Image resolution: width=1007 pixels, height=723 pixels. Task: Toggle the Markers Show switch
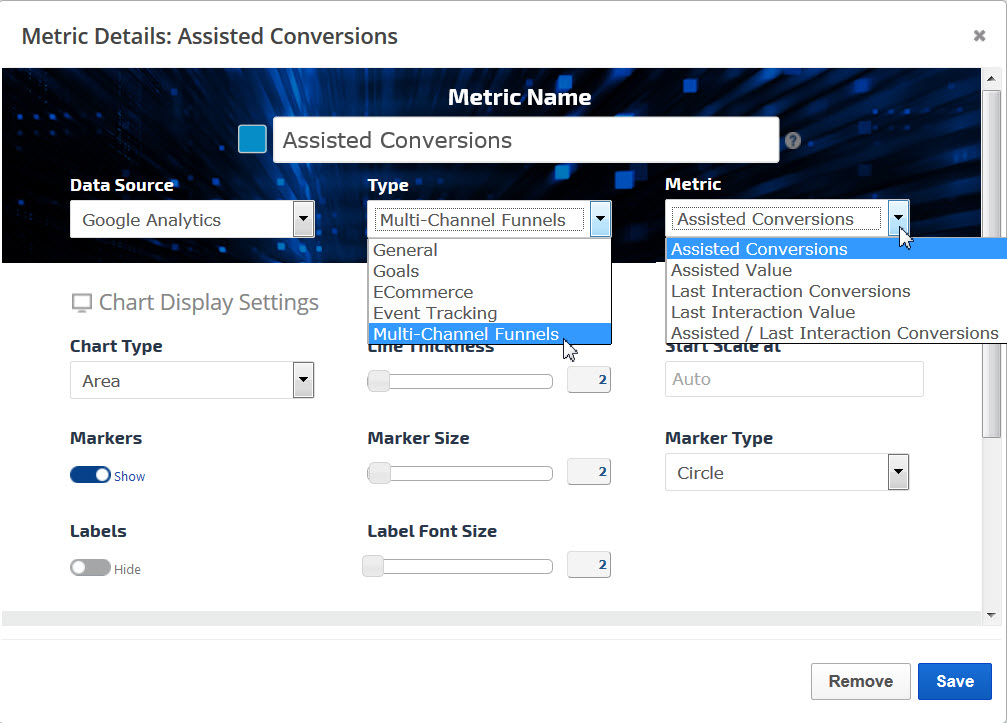(x=90, y=475)
